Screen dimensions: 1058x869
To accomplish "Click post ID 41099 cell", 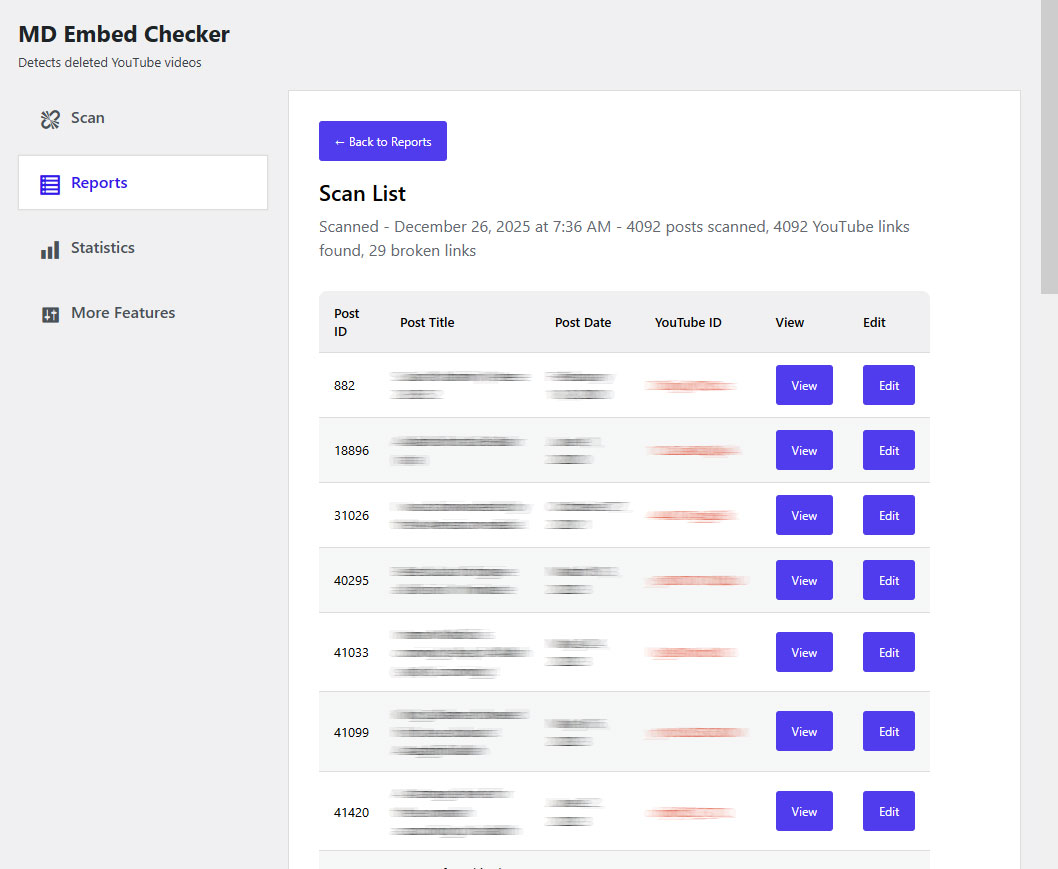I will [x=352, y=732].
